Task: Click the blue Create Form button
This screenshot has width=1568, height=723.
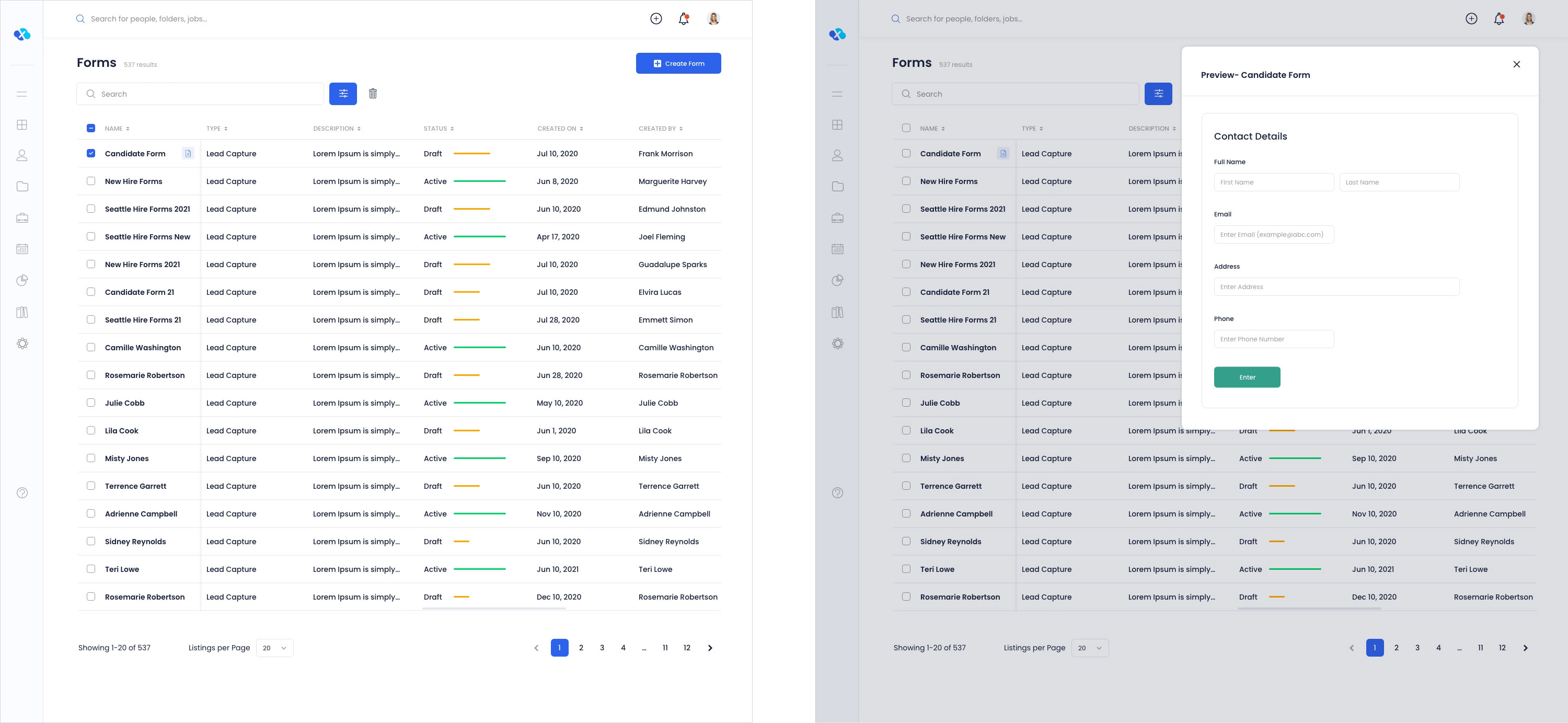Action: point(678,63)
